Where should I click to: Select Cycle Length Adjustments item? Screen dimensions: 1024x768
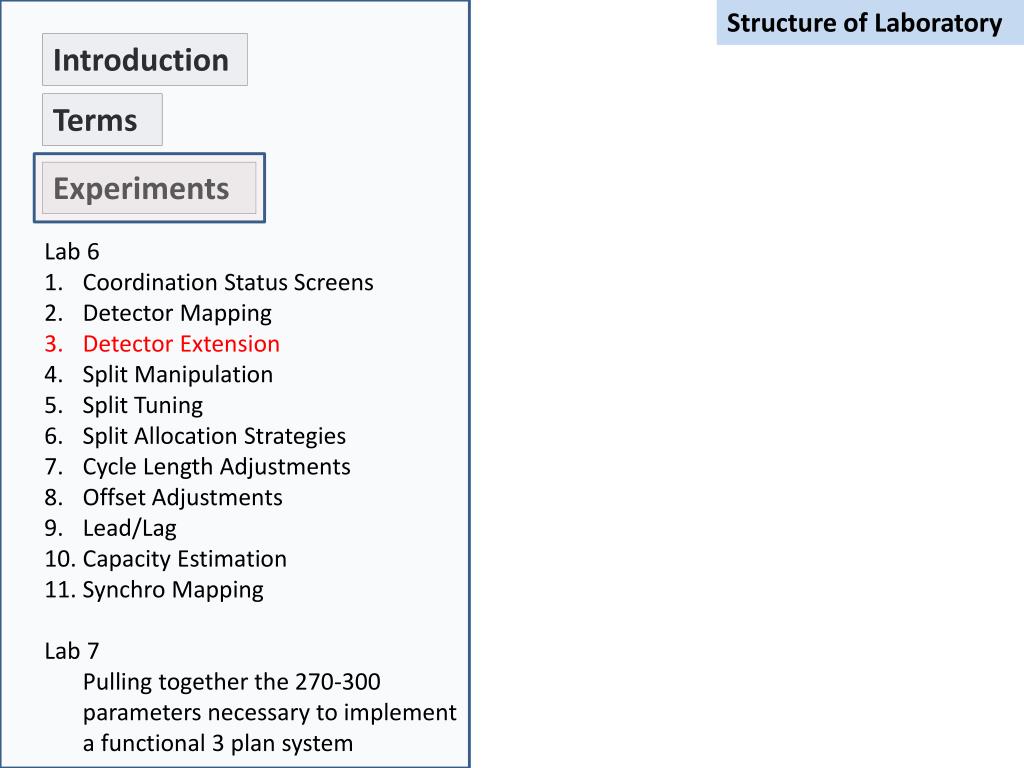pyautogui.click(x=197, y=466)
